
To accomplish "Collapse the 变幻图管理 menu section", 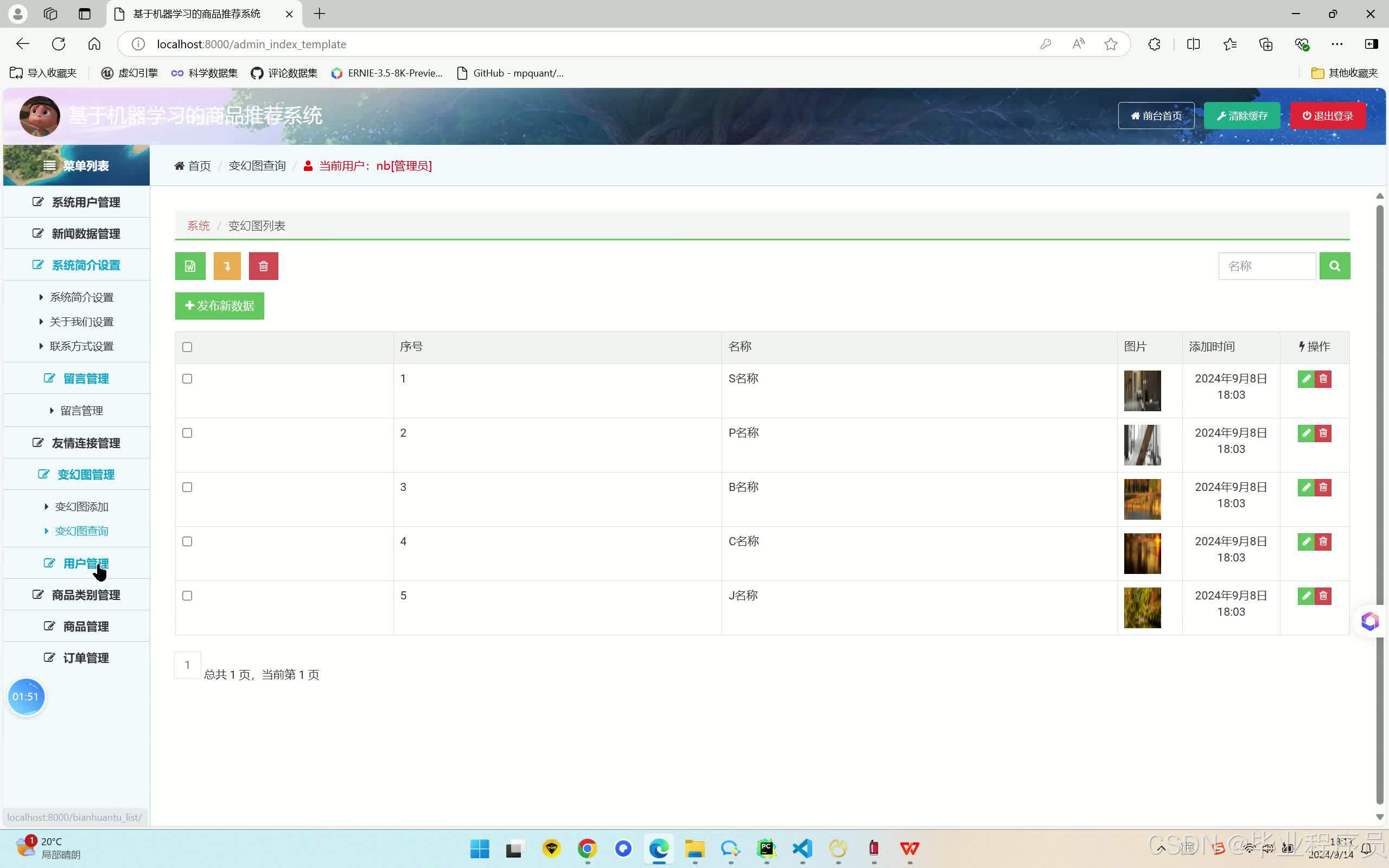I will 77,475.
